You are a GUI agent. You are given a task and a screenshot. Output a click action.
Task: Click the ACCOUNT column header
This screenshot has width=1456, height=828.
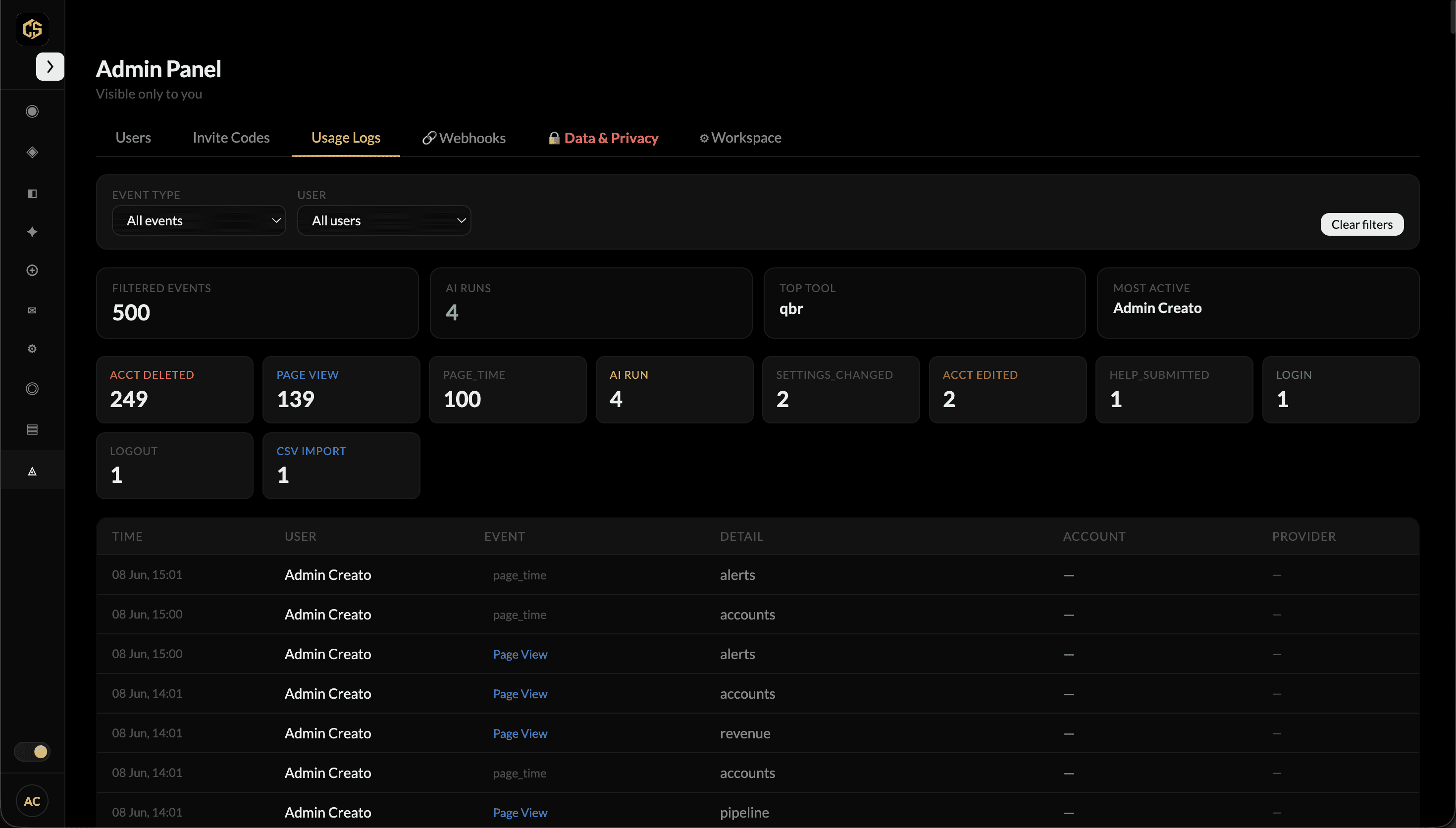coord(1094,536)
